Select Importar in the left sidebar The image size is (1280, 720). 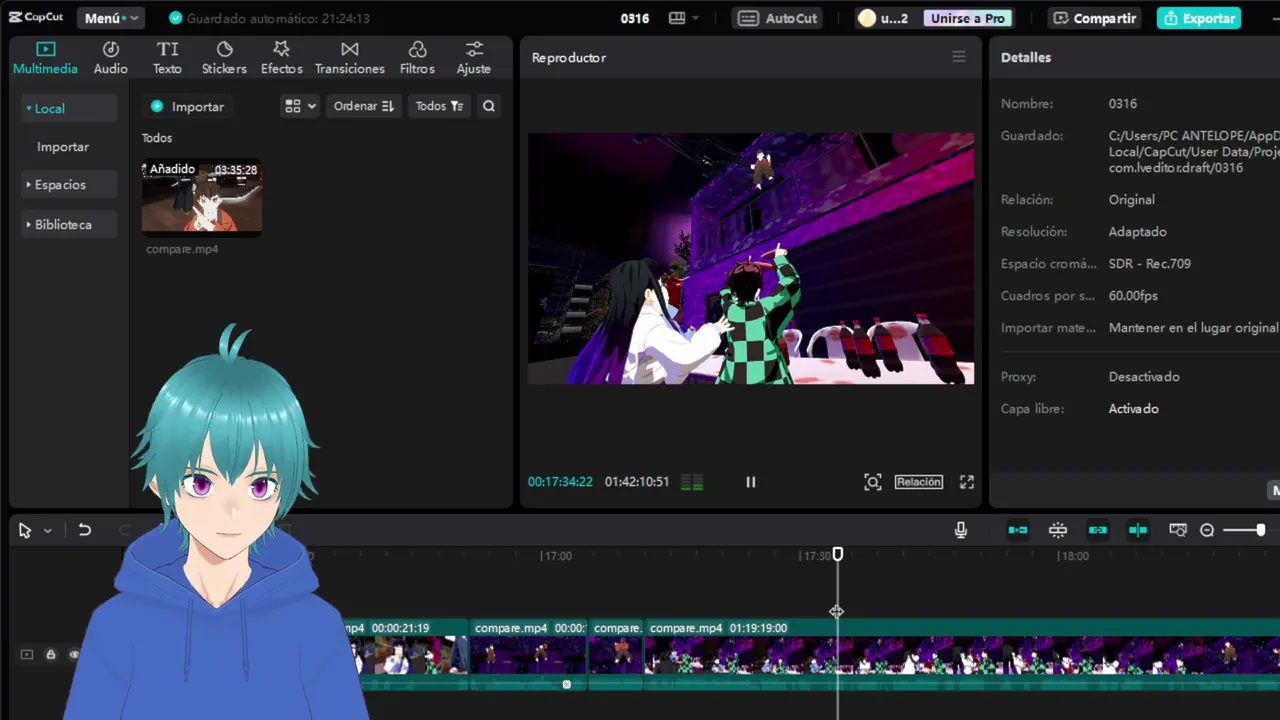tap(63, 147)
